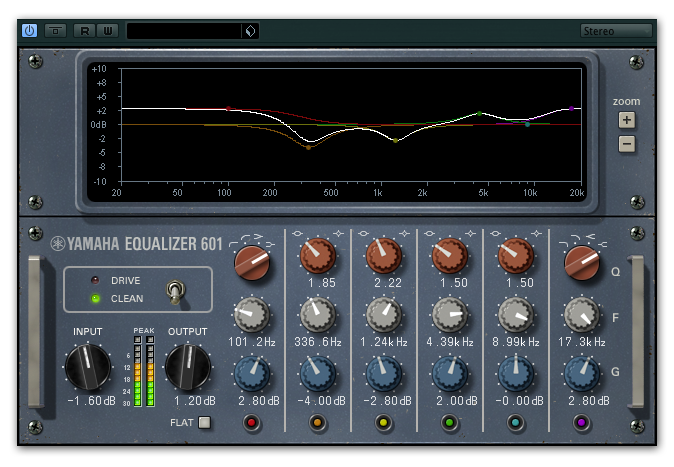This screenshot has width=674, height=467.
Task: Click the orange band point on the EQ graph
Action: pos(308,147)
